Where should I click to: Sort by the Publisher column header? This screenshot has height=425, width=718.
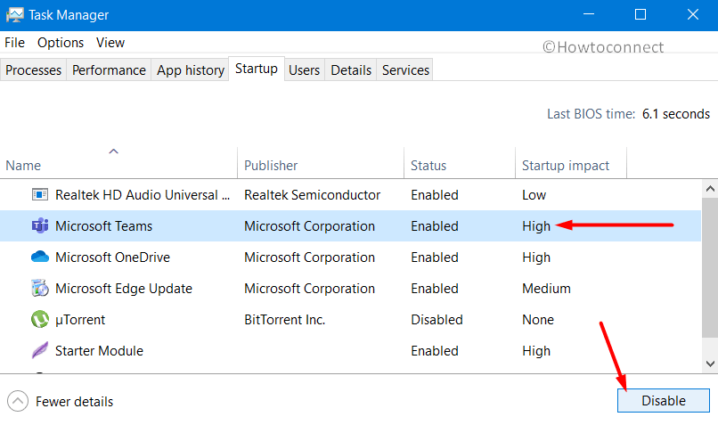coord(321,163)
